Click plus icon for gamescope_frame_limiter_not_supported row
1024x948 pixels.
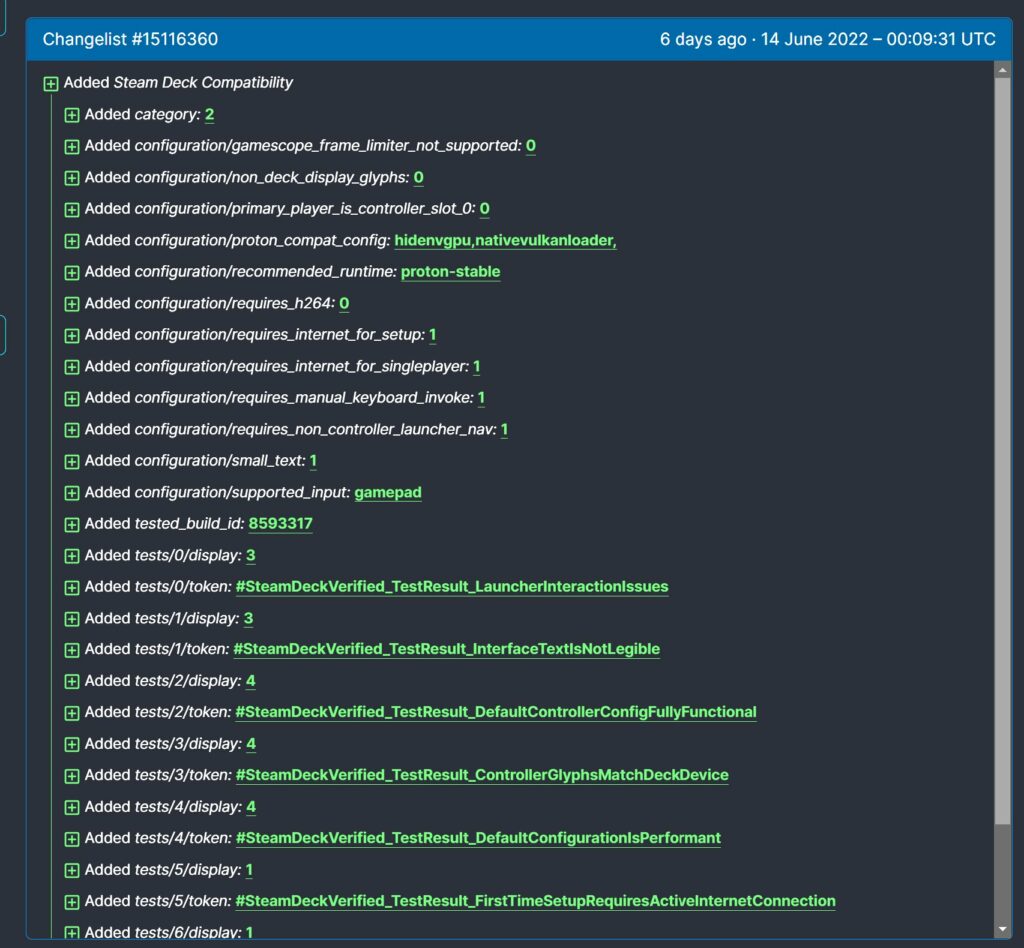[72, 146]
